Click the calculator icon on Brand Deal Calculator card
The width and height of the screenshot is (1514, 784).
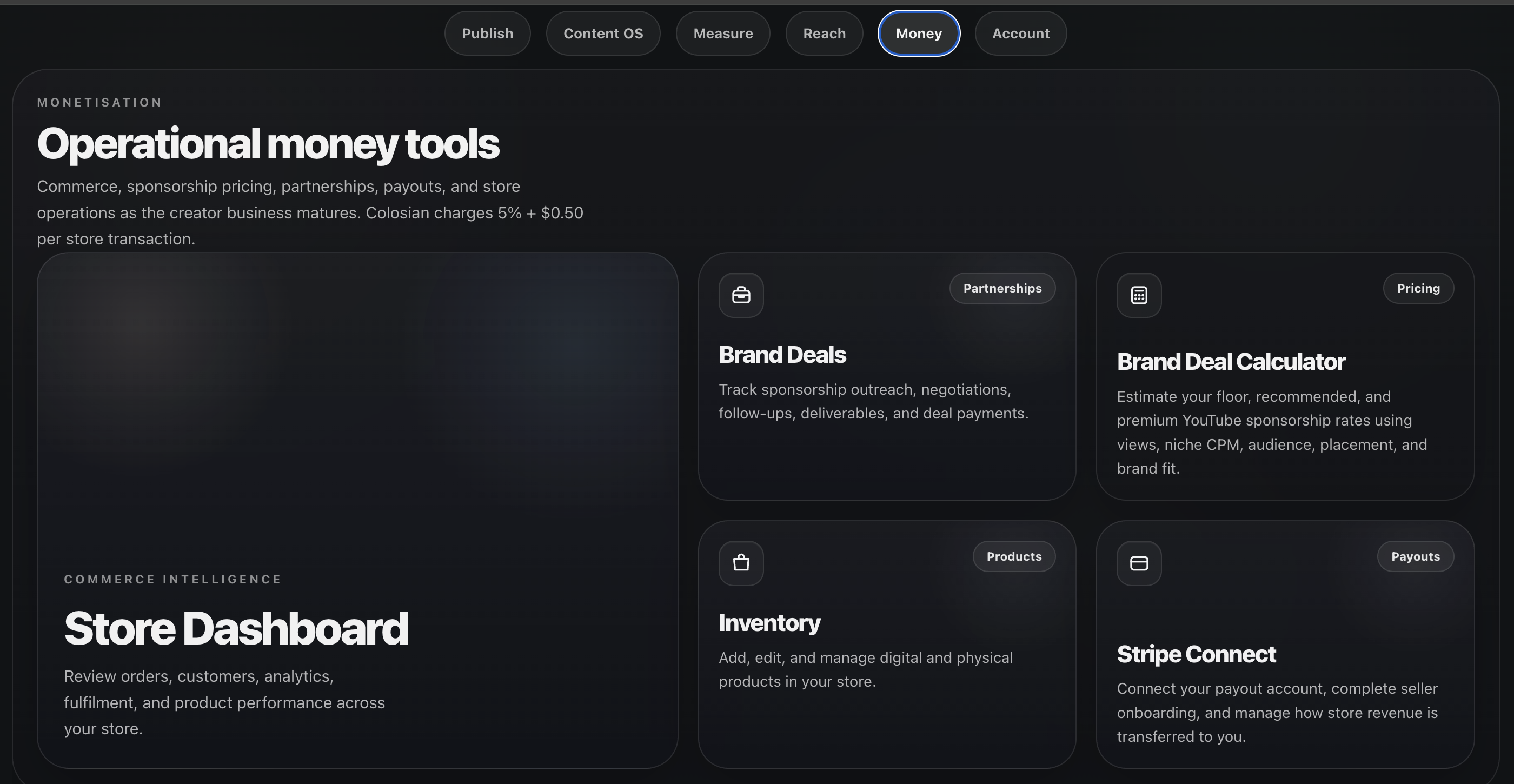click(x=1139, y=295)
